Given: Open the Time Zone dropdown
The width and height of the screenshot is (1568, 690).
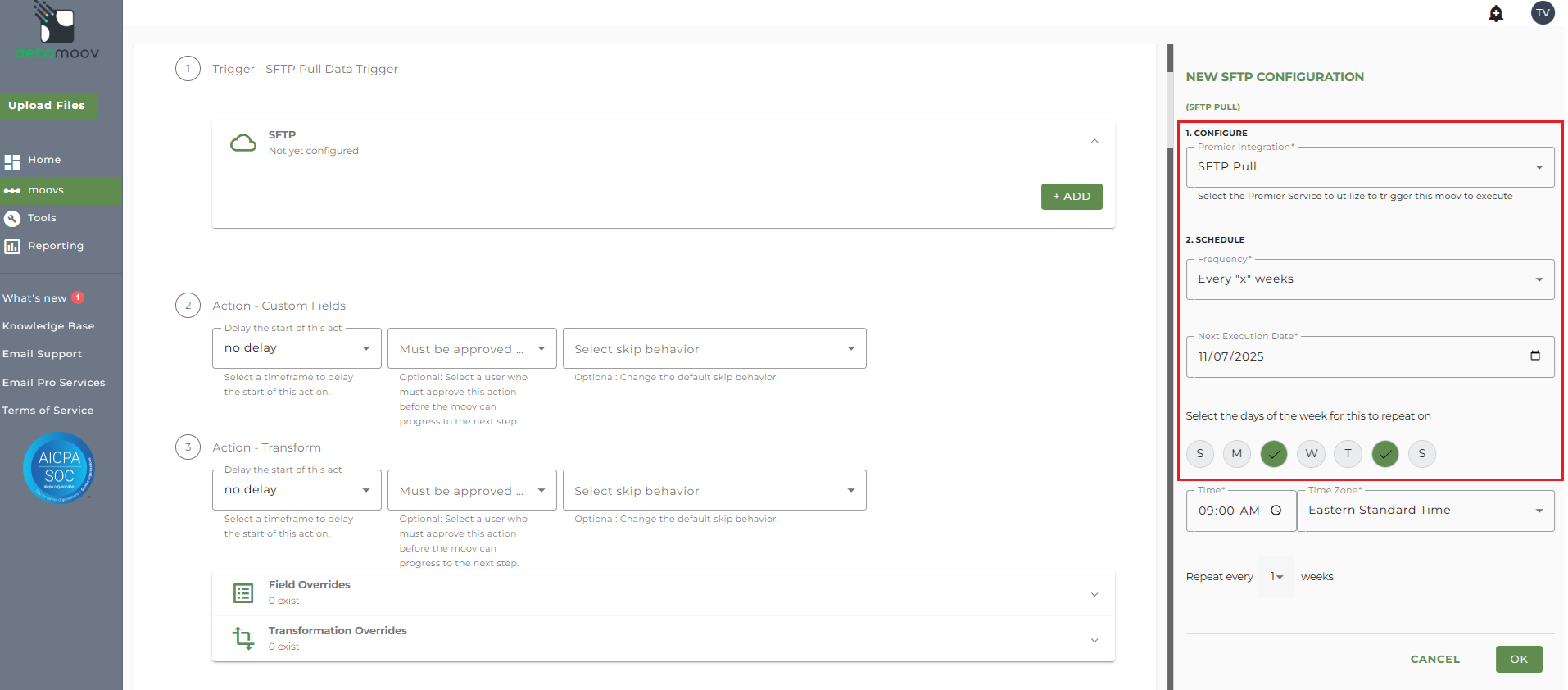Looking at the screenshot, I should click(1425, 511).
